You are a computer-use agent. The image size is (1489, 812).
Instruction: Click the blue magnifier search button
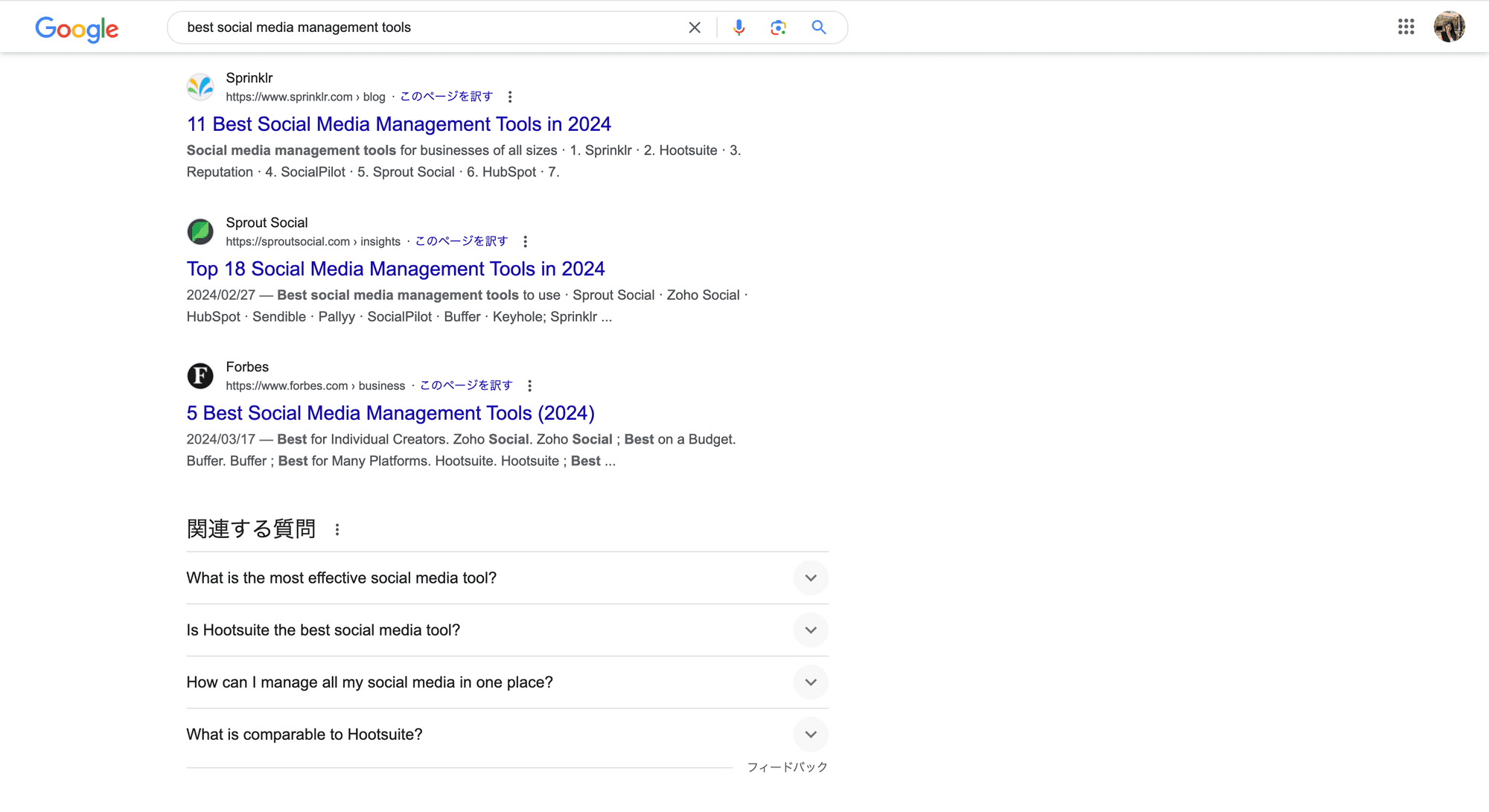point(818,28)
